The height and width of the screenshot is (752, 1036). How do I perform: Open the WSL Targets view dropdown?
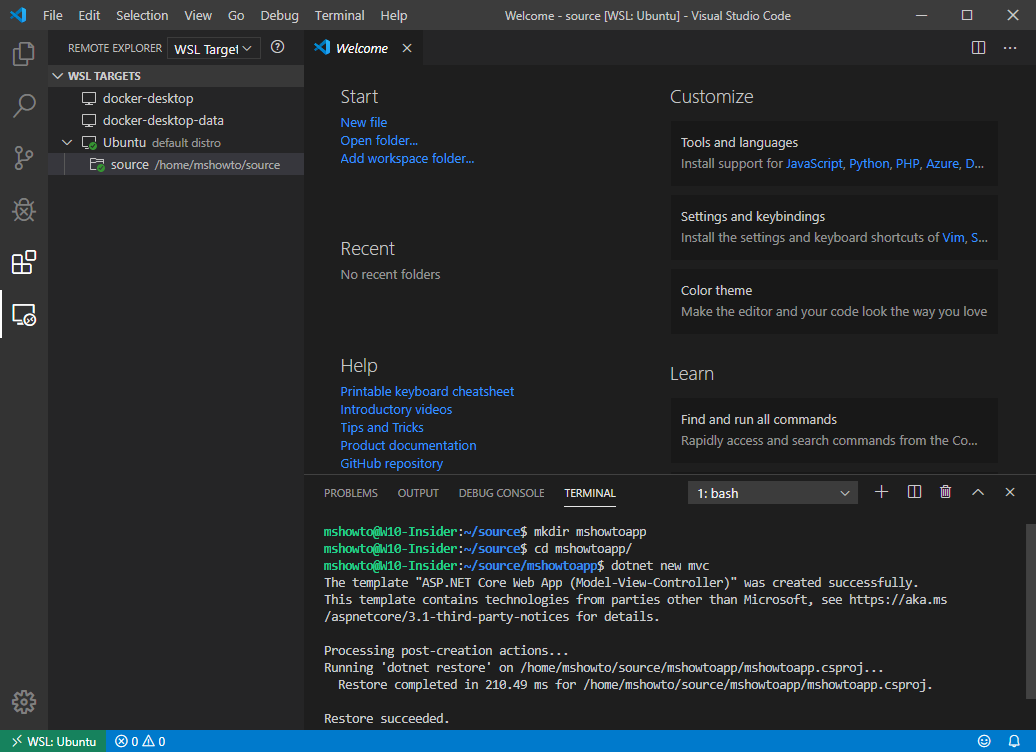click(x=213, y=48)
